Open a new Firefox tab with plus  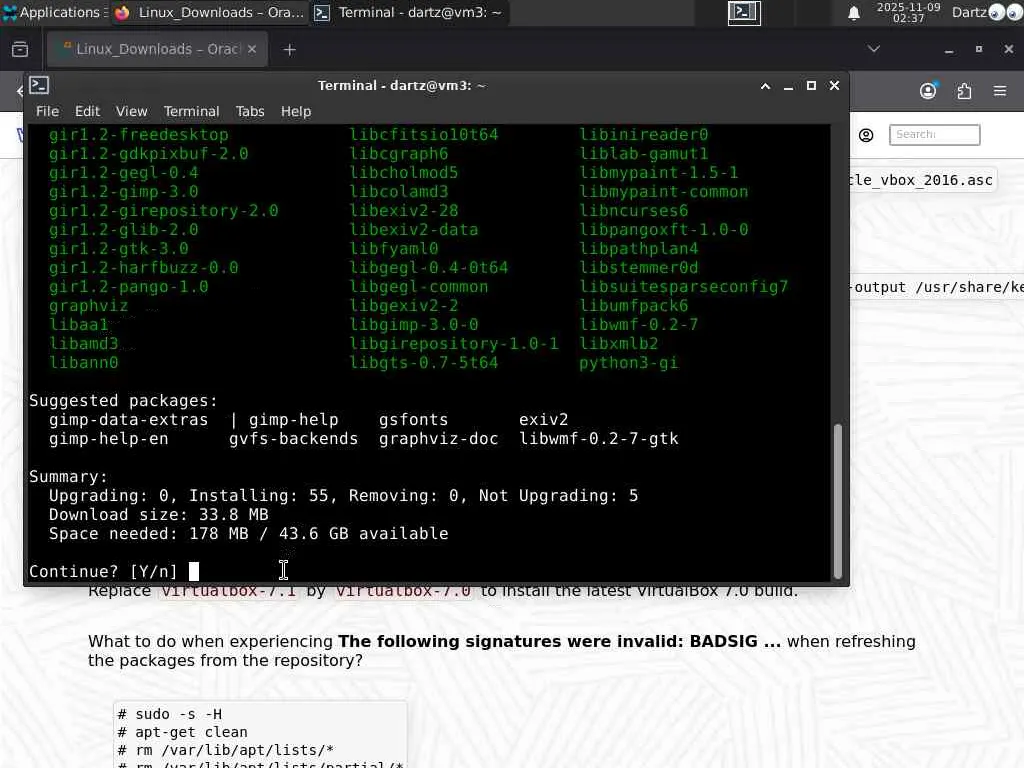pyautogui.click(x=289, y=50)
